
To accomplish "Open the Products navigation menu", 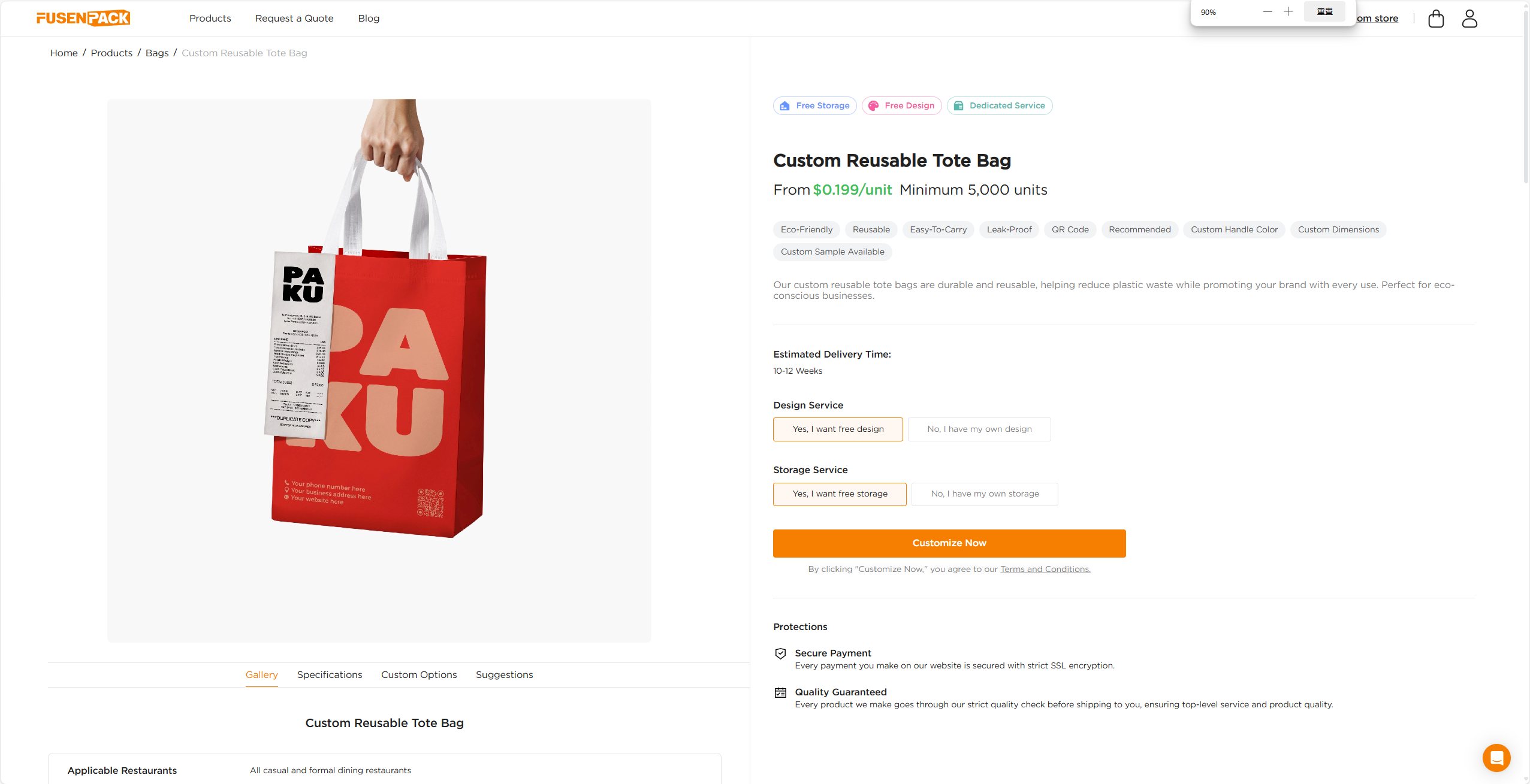I will [210, 18].
